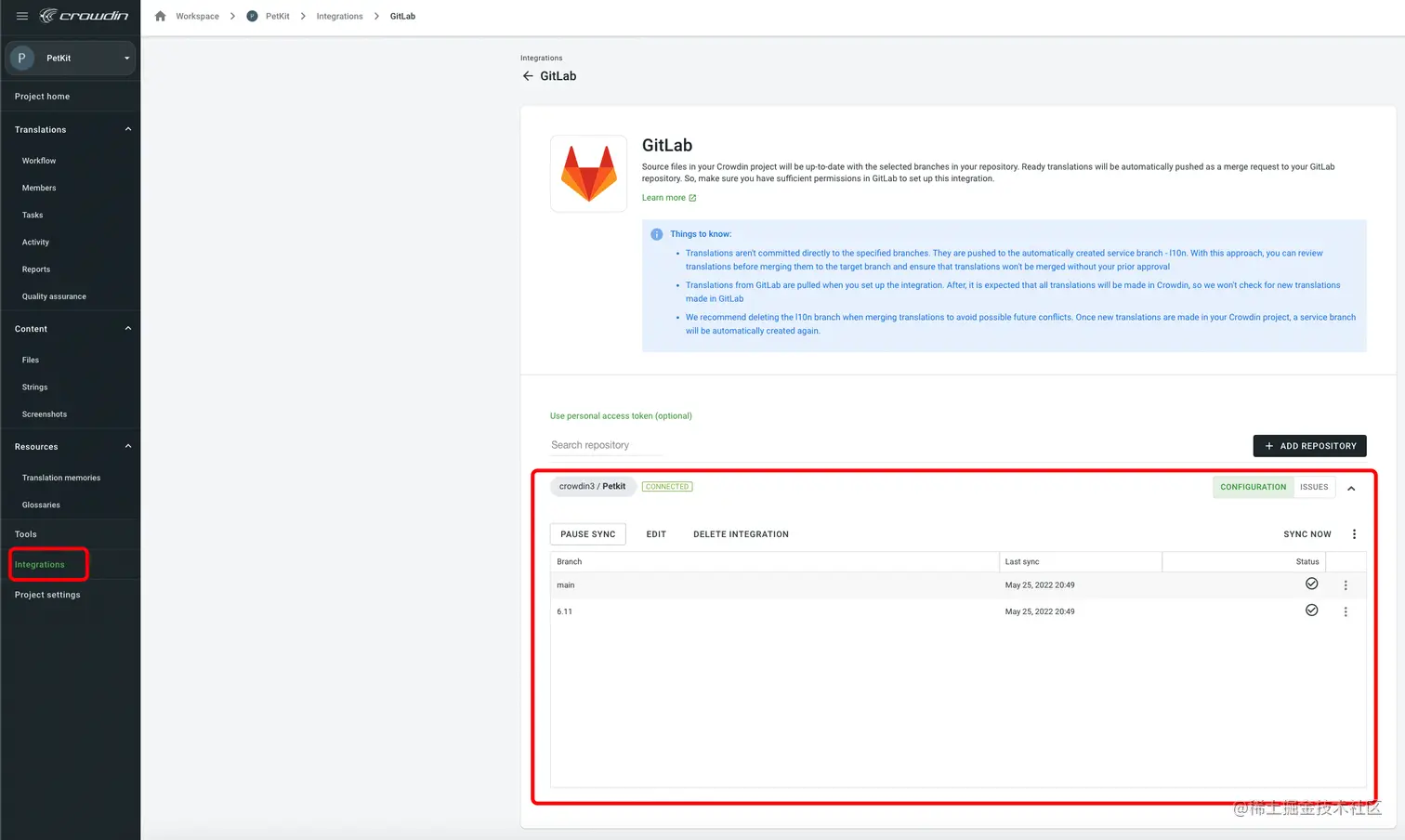Collapse the Resources sidebar section
Viewport: 1405px width, 840px height.
128,446
